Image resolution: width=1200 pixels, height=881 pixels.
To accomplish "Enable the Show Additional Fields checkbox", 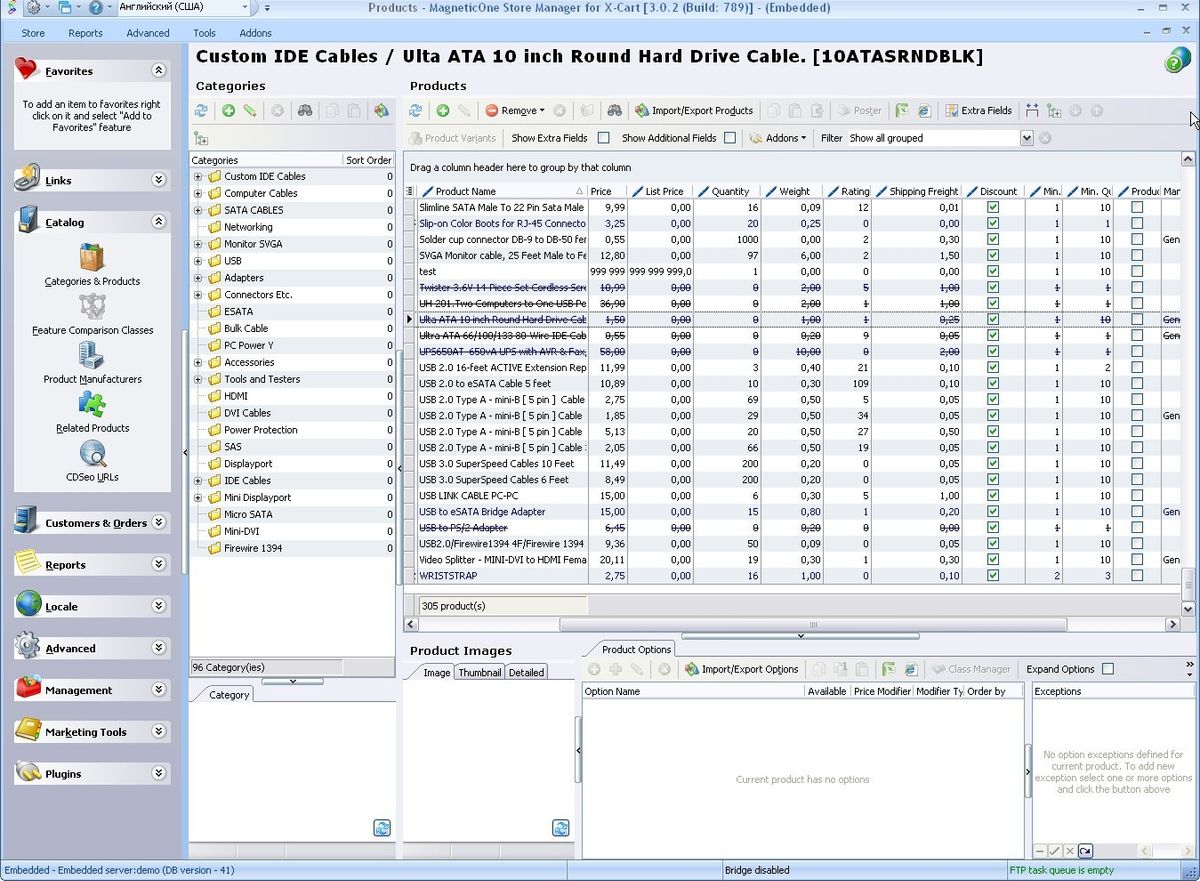I will click(x=731, y=138).
